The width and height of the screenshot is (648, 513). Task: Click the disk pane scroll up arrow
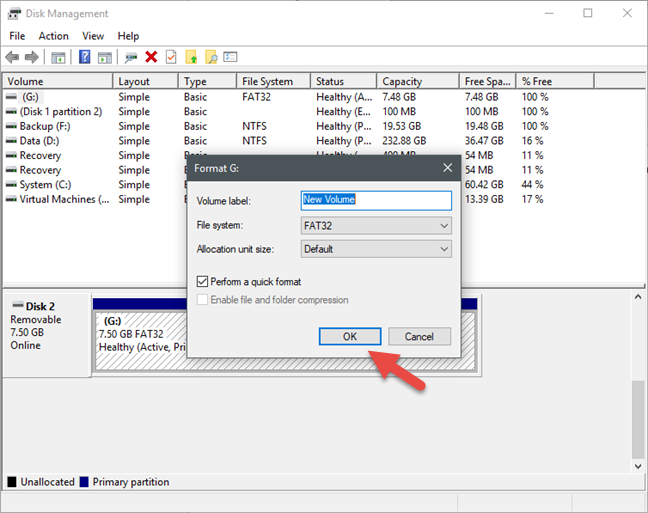[x=638, y=297]
